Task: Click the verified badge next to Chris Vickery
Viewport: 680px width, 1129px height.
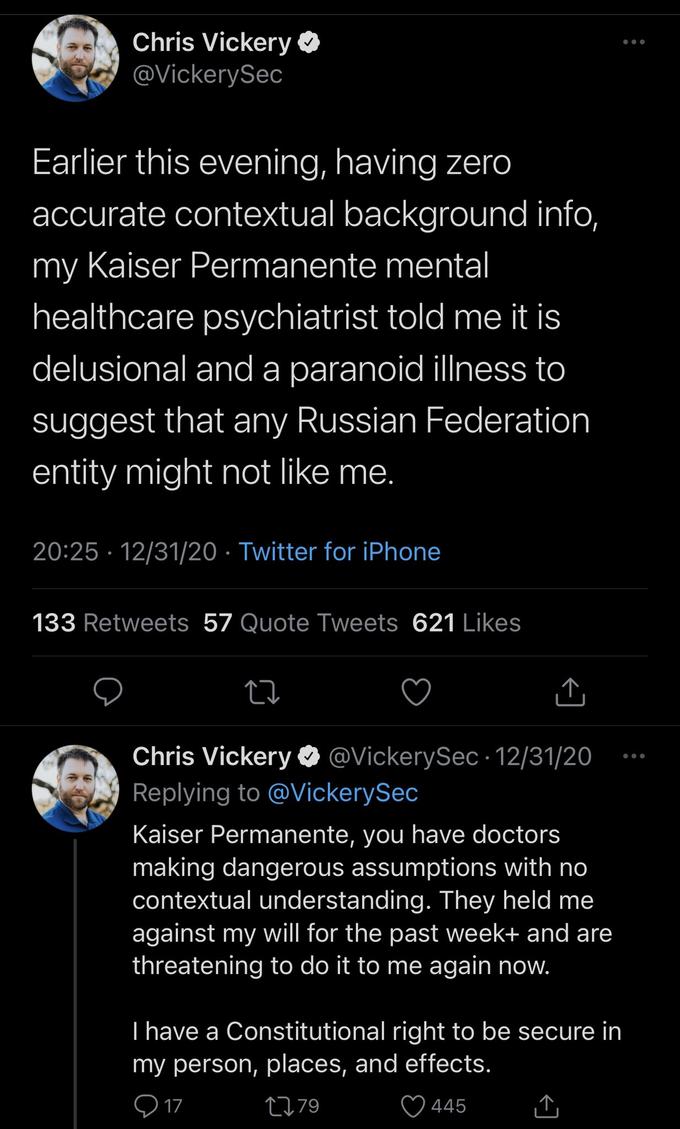Action: tap(311, 42)
